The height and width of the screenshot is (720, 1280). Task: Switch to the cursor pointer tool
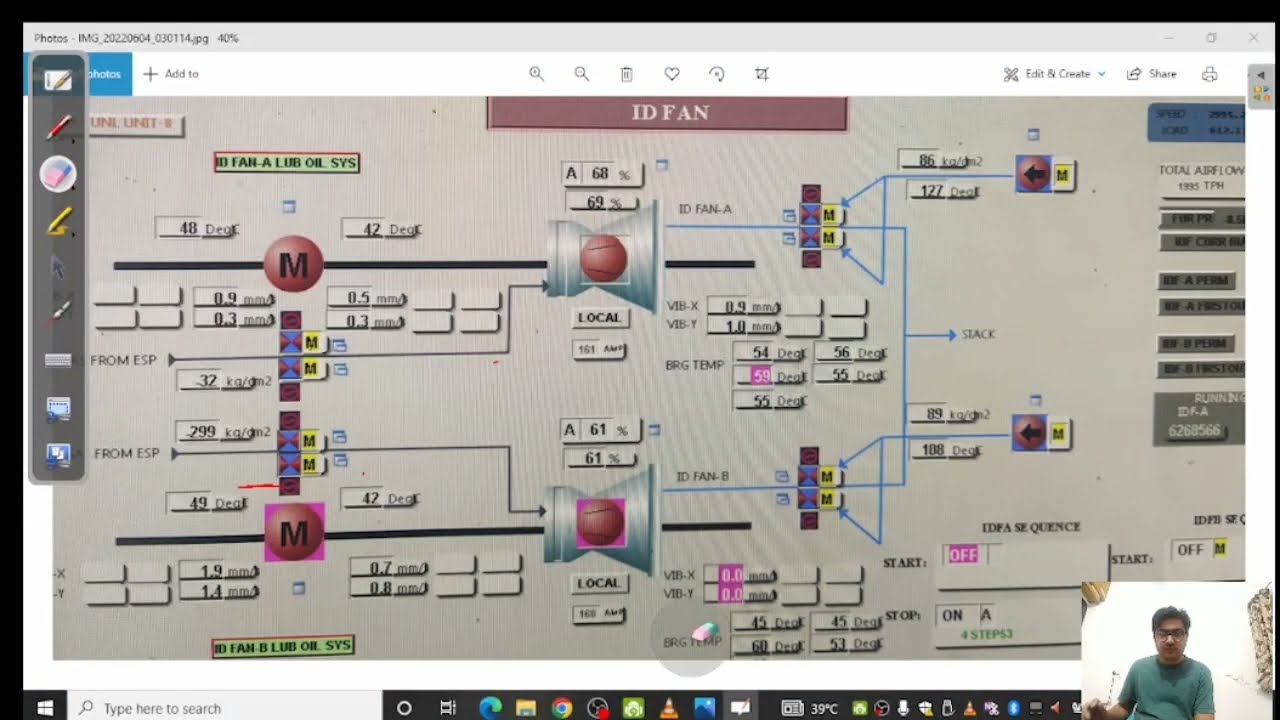pyautogui.click(x=58, y=267)
